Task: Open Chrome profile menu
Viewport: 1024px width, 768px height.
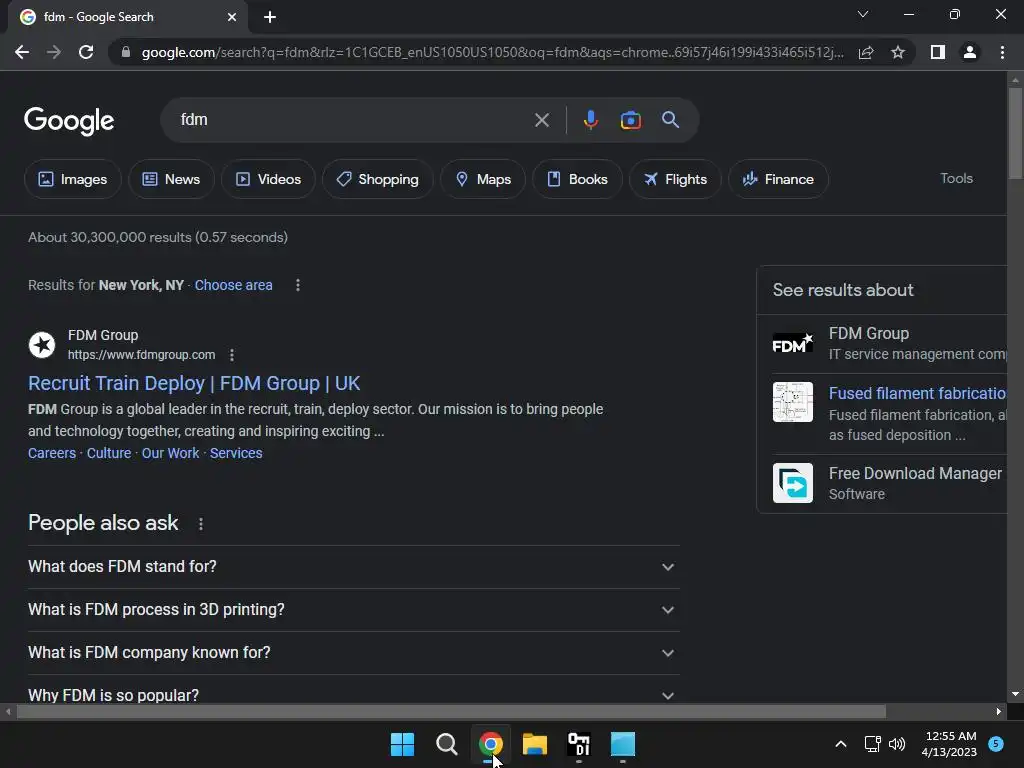Action: coord(970,52)
